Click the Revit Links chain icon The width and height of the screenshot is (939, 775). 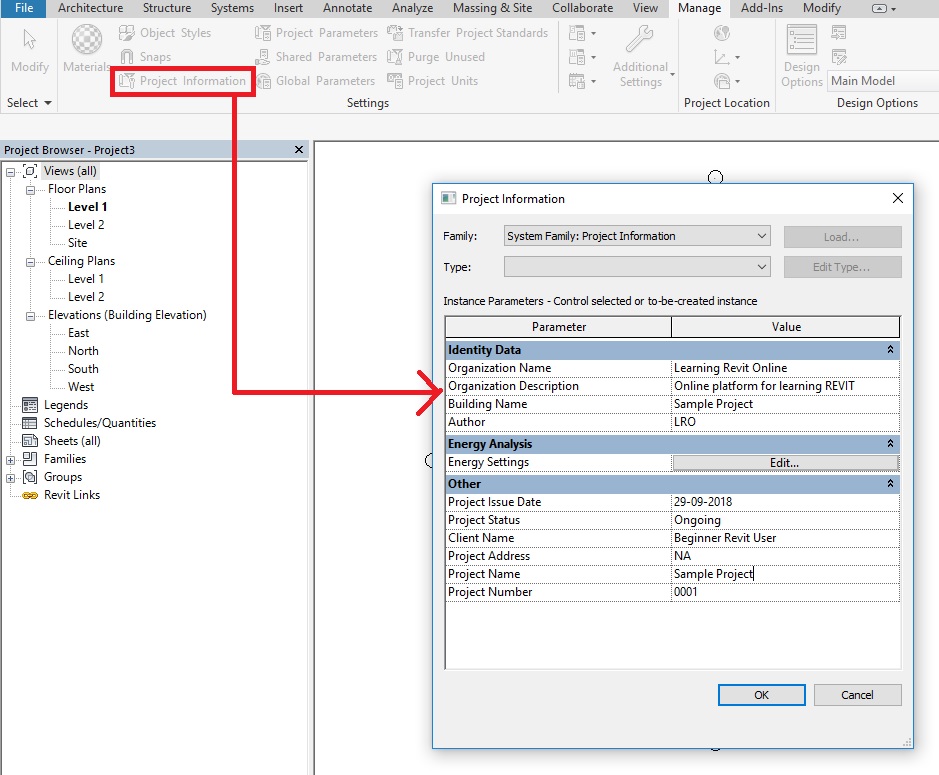click(x=29, y=495)
